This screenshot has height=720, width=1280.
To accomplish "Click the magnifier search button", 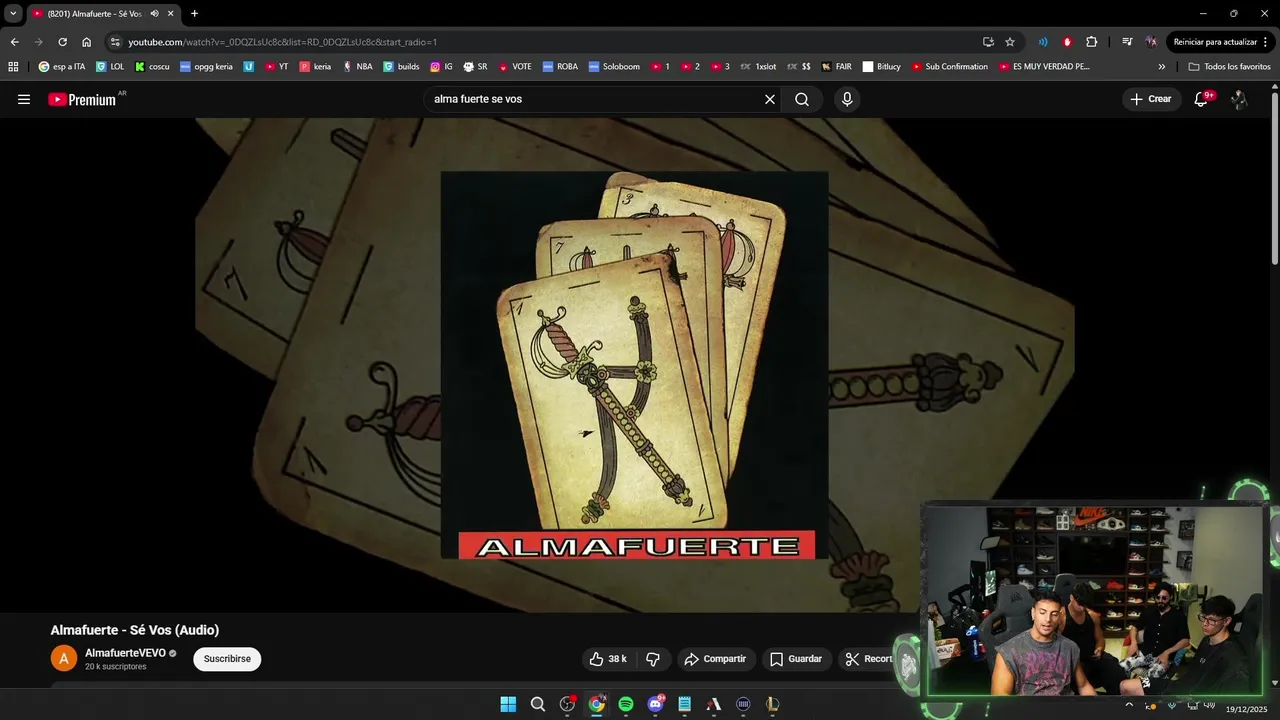I will (802, 99).
